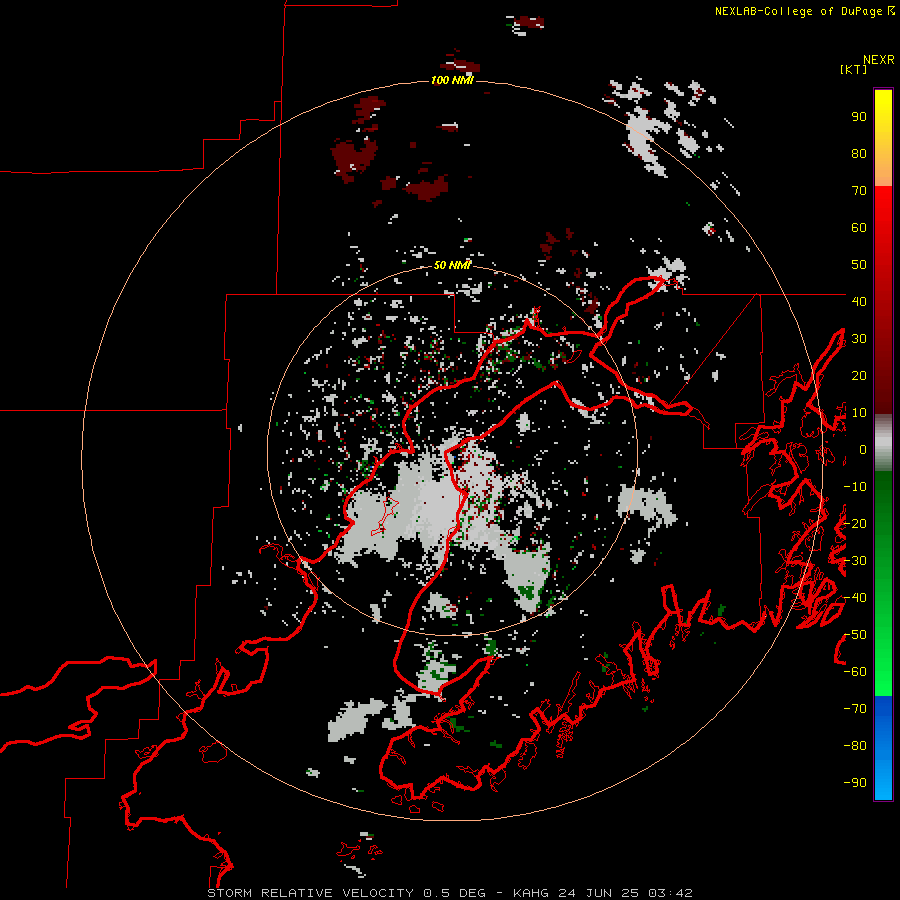This screenshot has width=900, height=900.
Task: Select the 70 value on velocity scale
Action: [x=859, y=191]
